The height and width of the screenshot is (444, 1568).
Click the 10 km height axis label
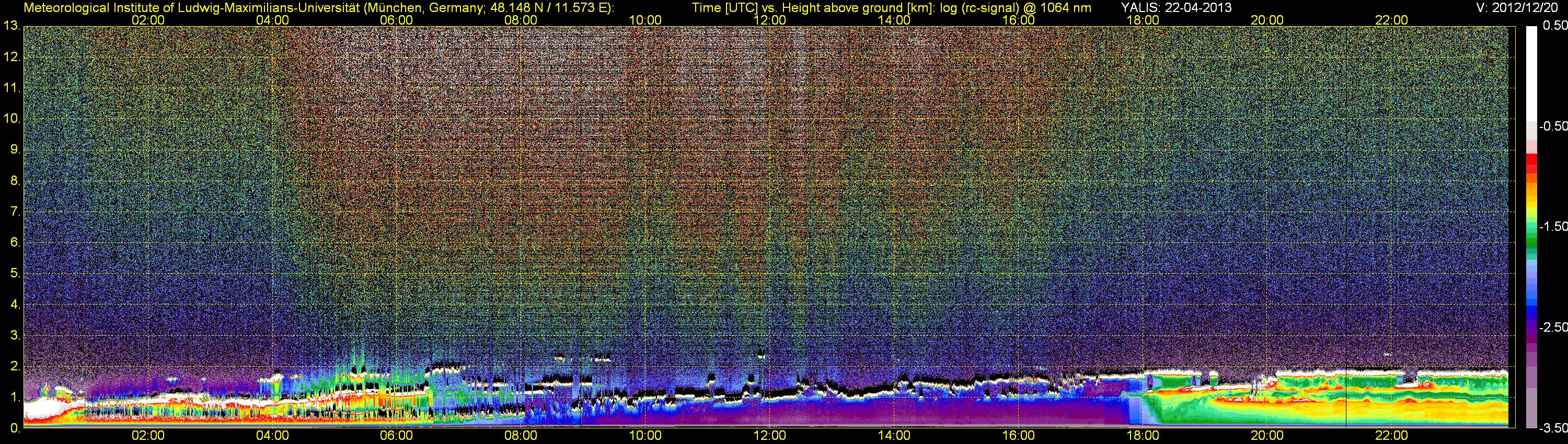point(11,119)
